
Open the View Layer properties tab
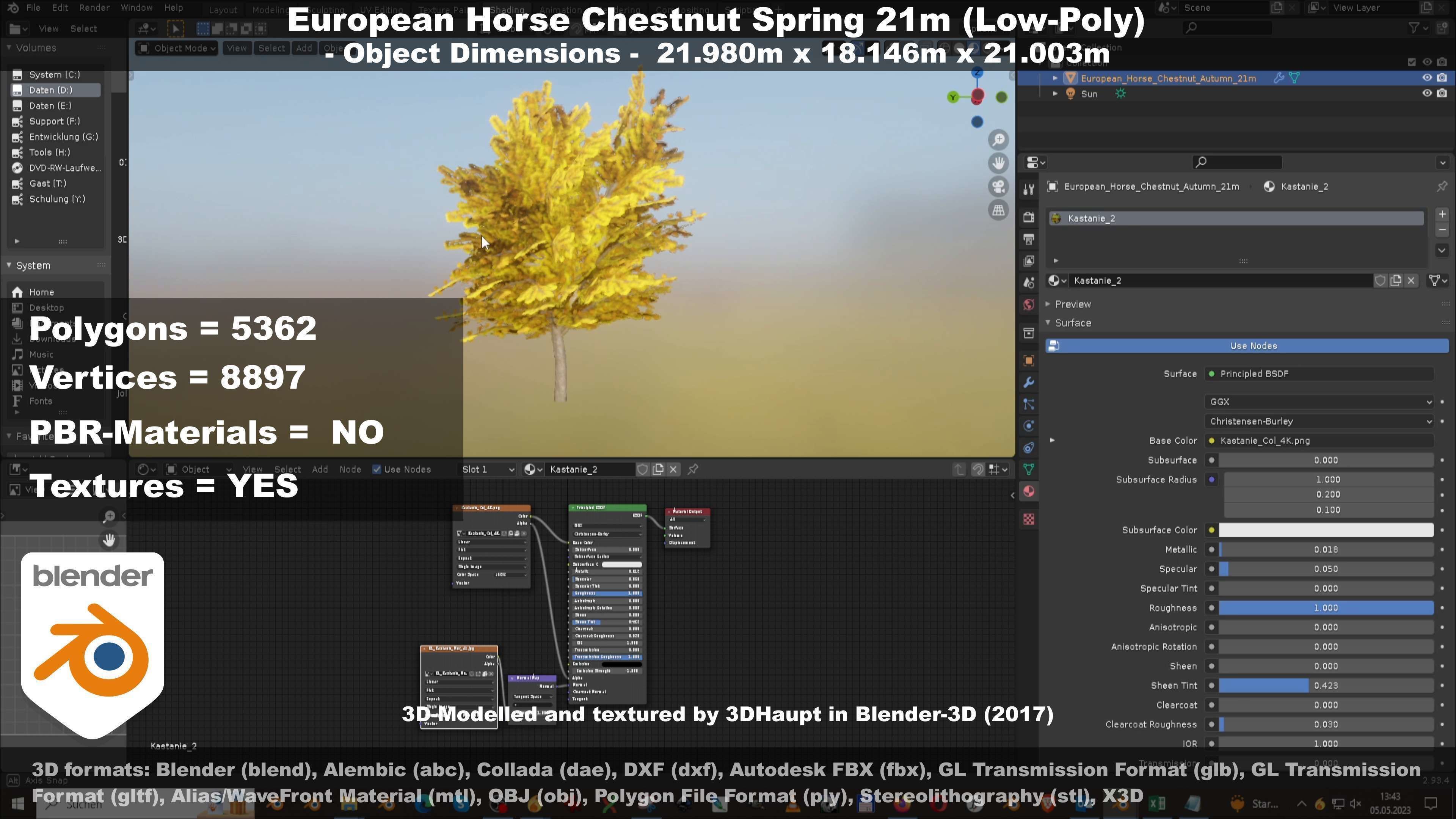click(x=1029, y=260)
